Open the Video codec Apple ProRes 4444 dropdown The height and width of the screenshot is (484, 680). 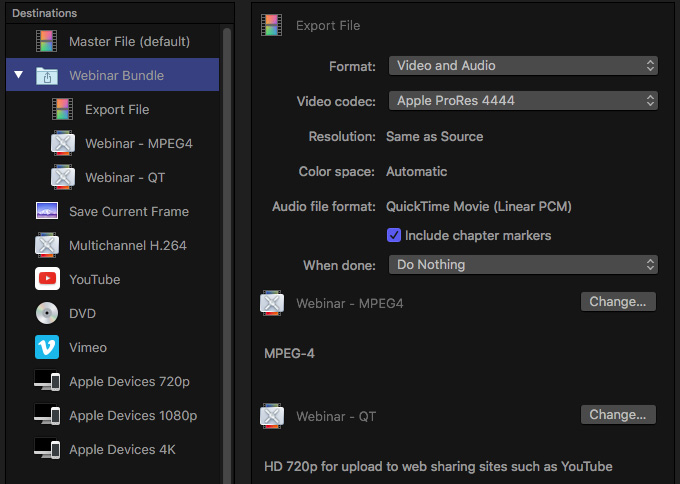coord(523,101)
